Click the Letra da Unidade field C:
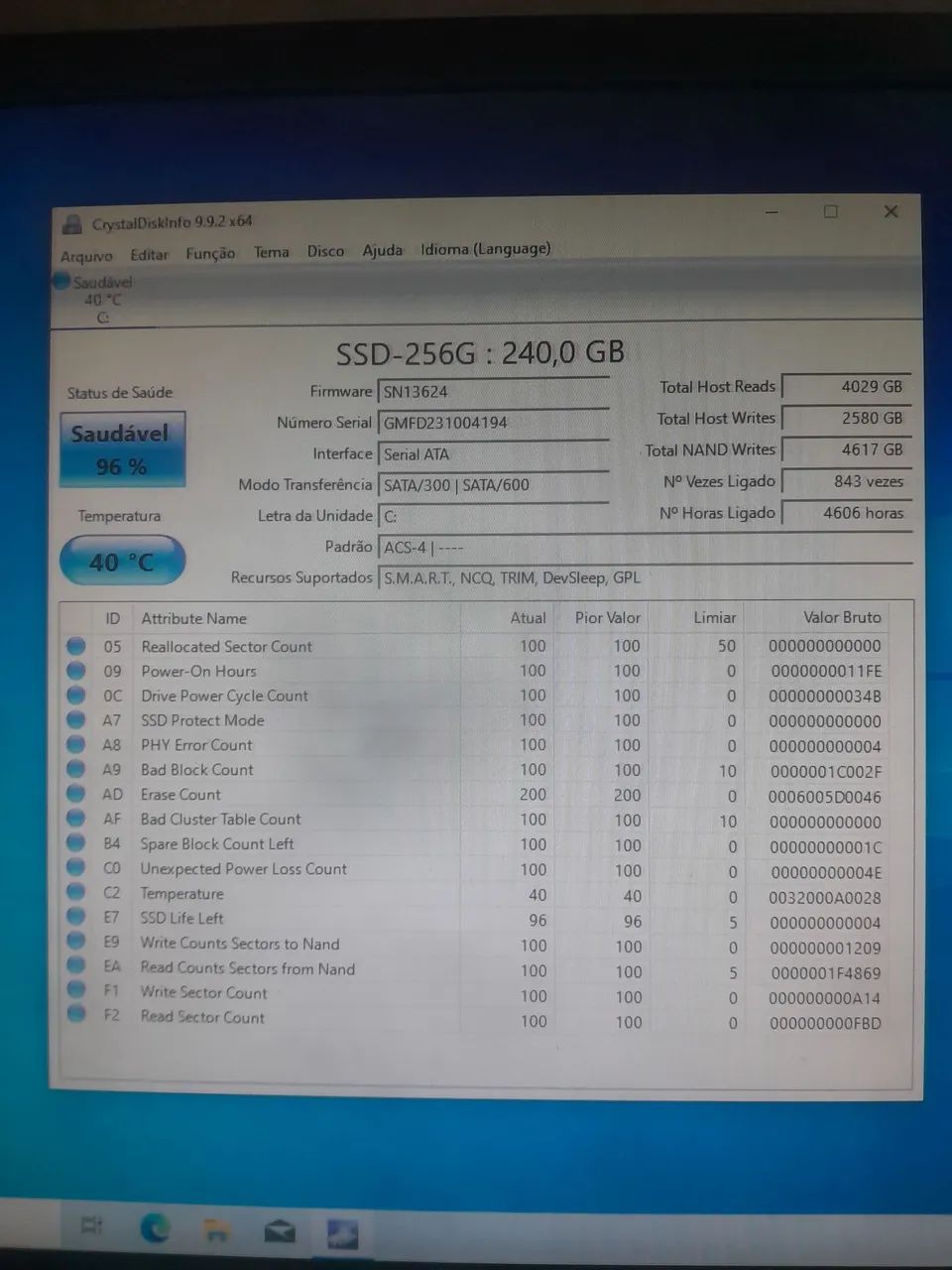Image resolution: width=952 pixels, height=1270 pixels. [493, 516]
